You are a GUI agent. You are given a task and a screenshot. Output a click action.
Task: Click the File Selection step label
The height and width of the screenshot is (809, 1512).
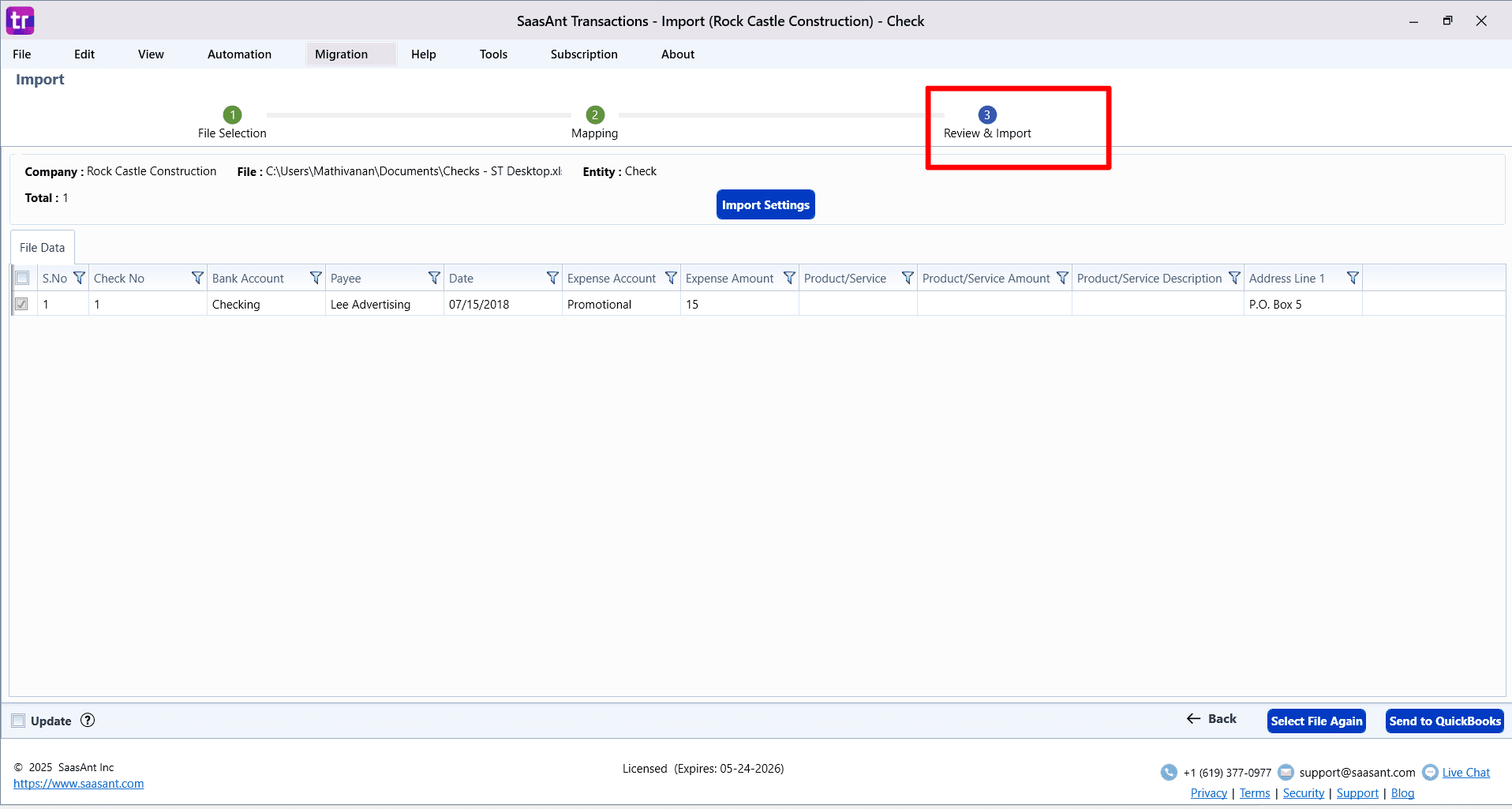(232, 133)
